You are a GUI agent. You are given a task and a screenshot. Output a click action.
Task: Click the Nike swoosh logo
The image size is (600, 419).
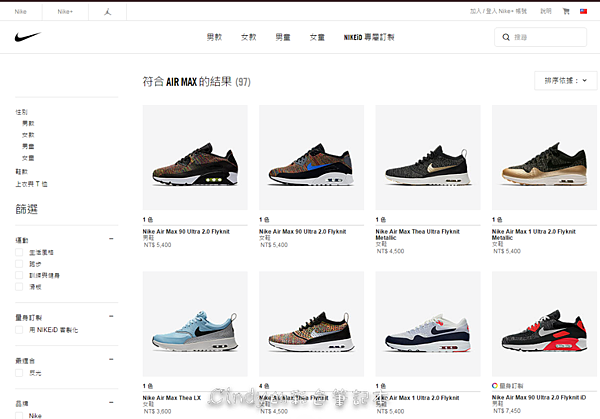pyautogui.click(x=28, y=37)
